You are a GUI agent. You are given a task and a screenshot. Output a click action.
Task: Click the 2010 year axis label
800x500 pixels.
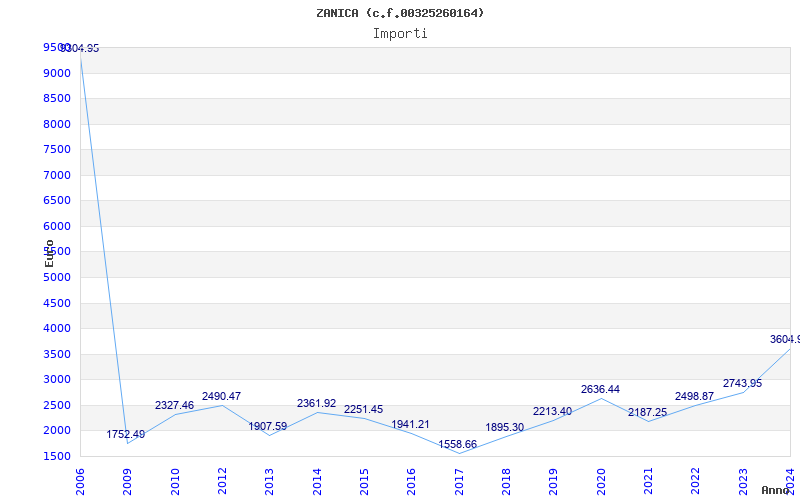[x=175, y=482]
